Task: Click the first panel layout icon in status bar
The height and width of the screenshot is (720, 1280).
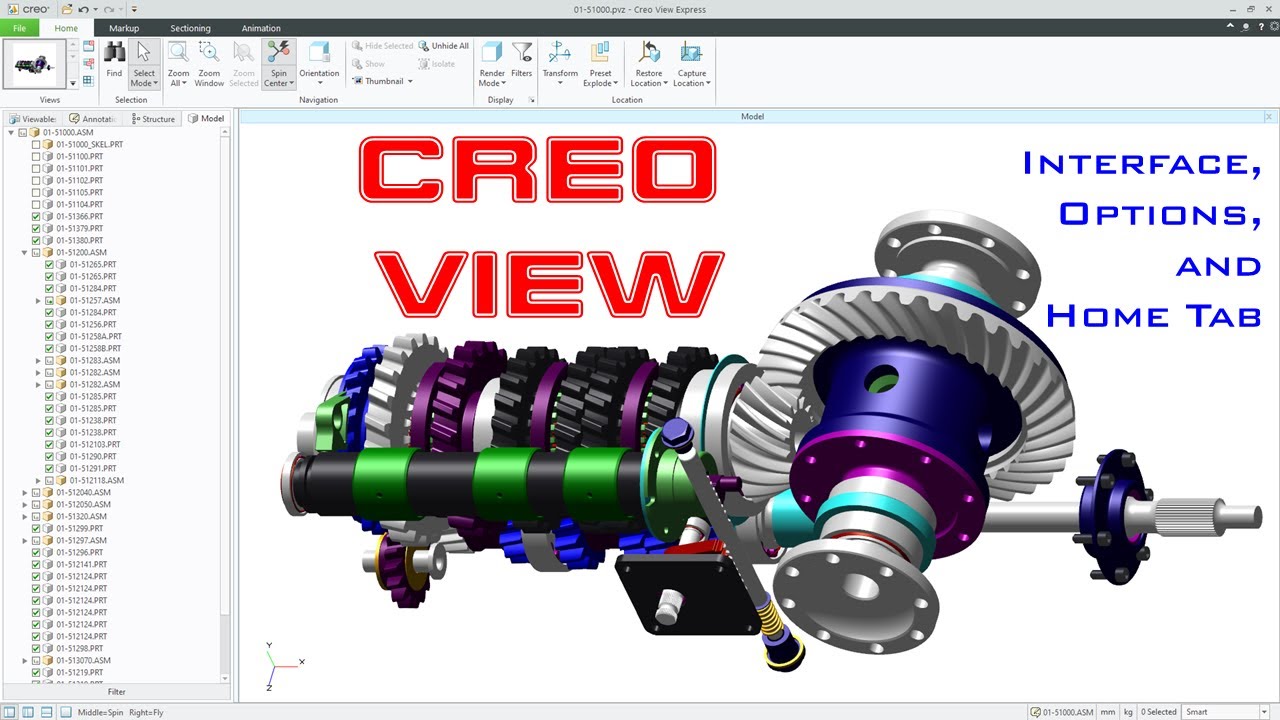Action: pos(10,712)
